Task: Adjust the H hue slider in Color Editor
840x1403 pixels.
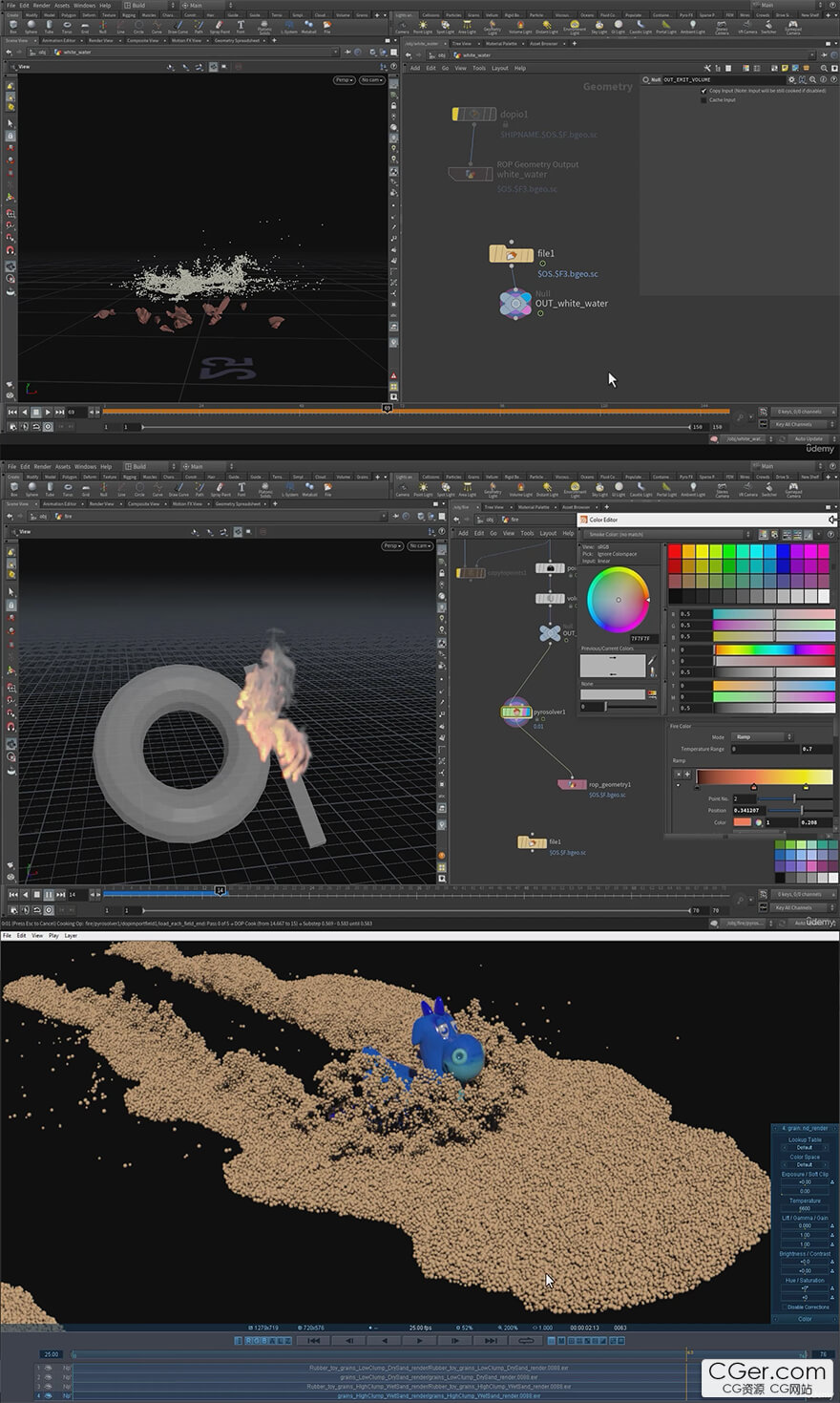Action: 774,649
